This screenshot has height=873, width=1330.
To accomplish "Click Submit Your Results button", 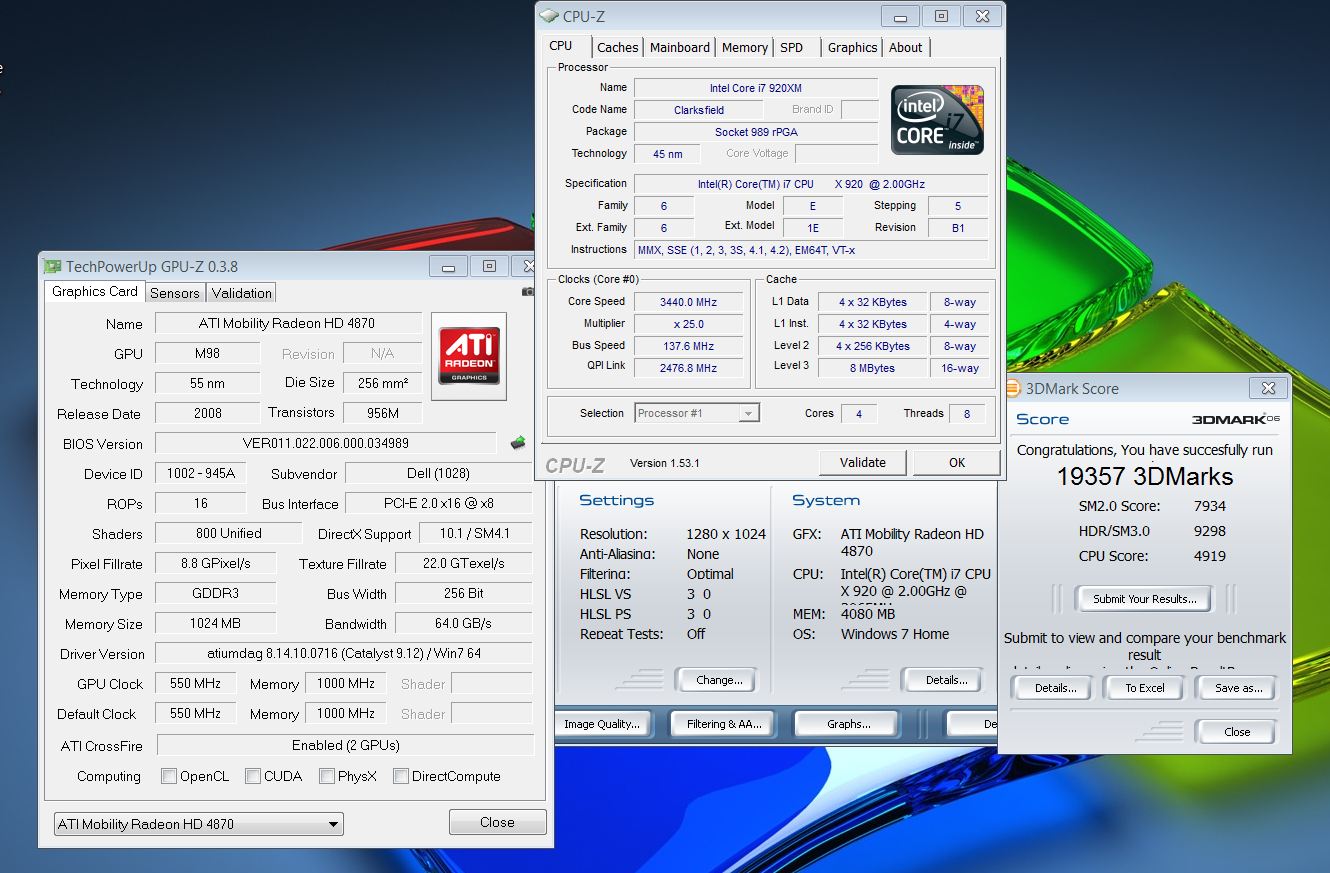I will (x=1144, y=599).
